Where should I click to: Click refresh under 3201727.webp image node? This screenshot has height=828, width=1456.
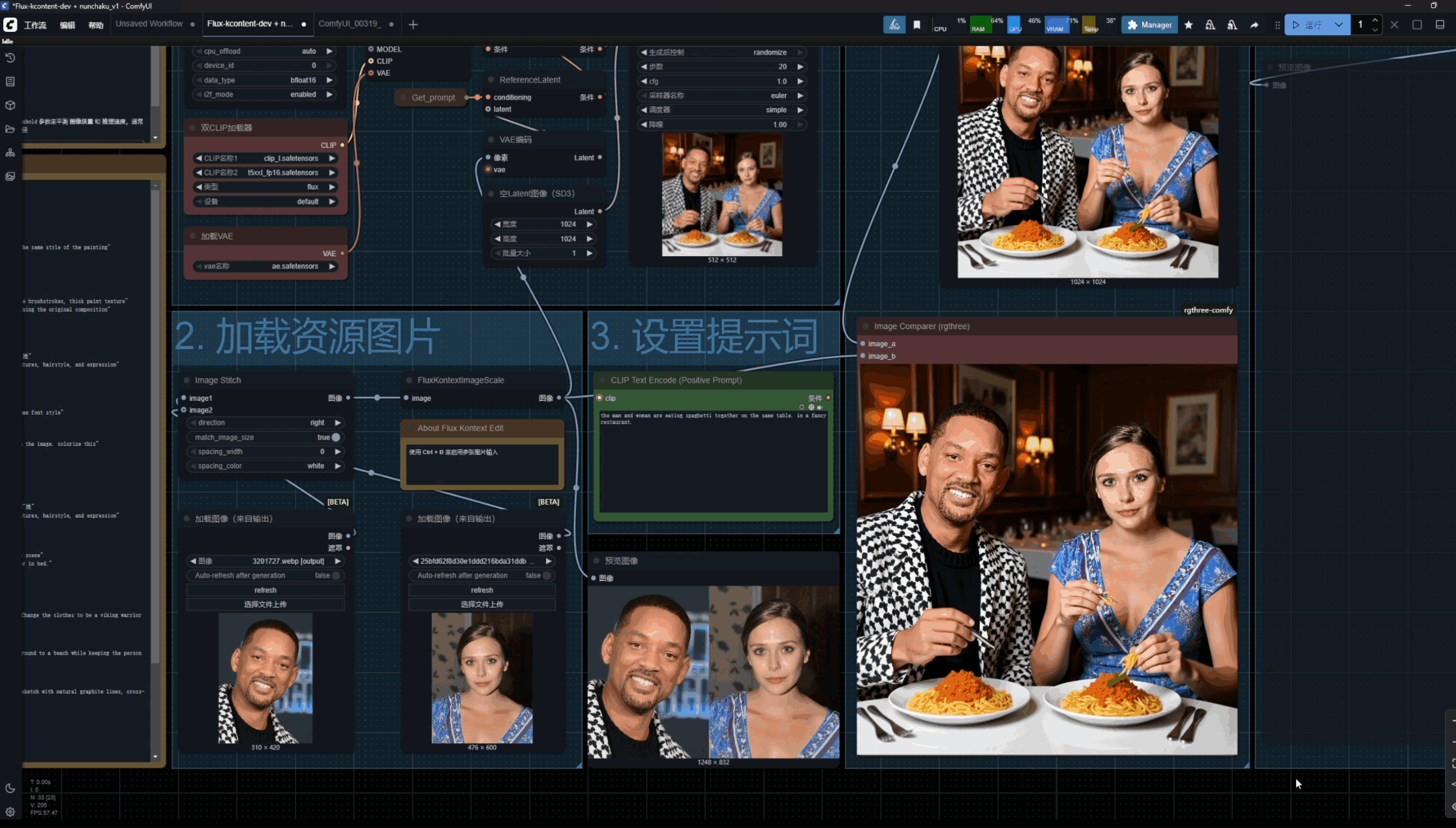pos(265,590)
